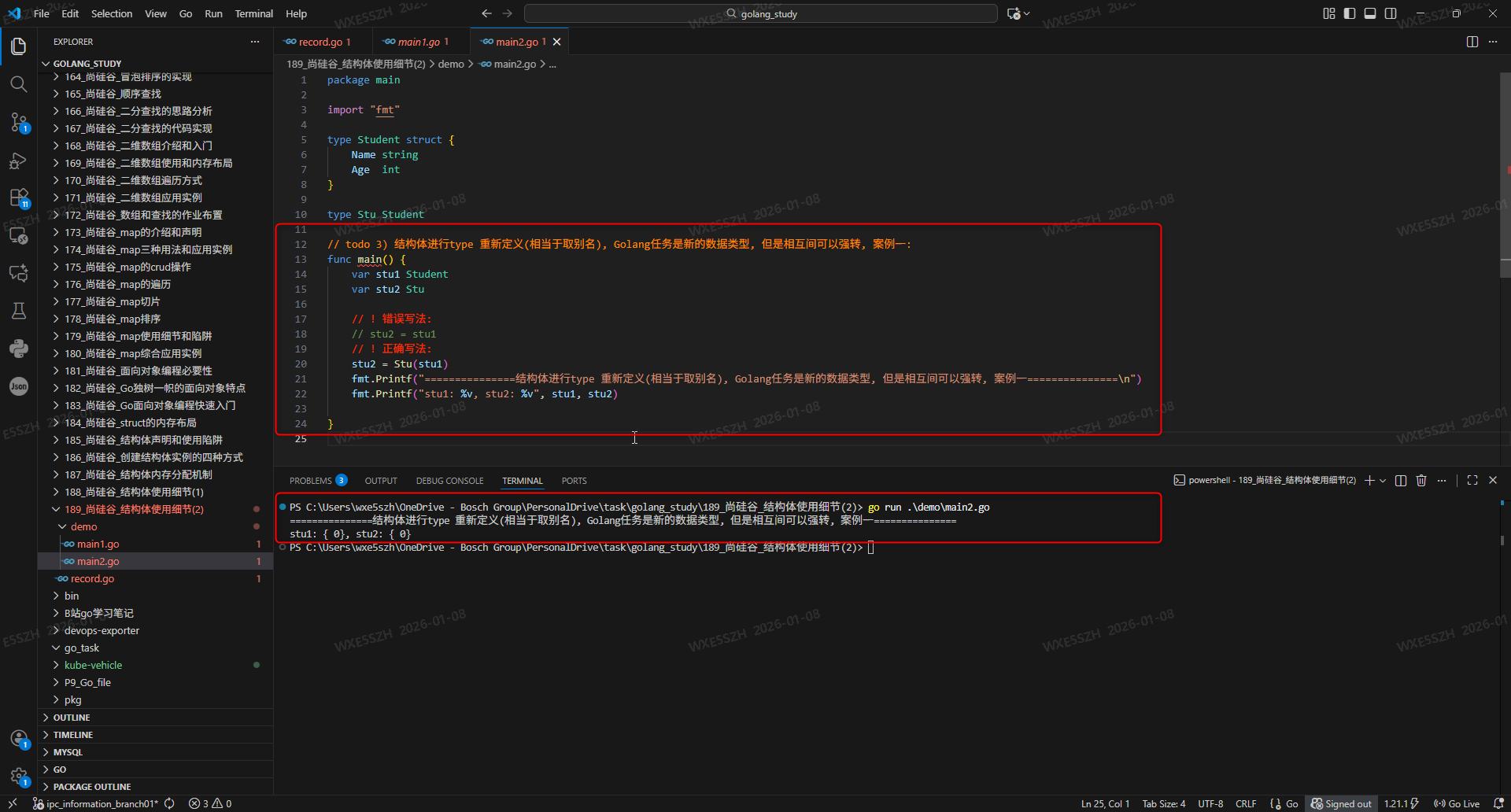1511x812 pixels.
Task: Open errors and warnings count
Action: click(210, 803)
